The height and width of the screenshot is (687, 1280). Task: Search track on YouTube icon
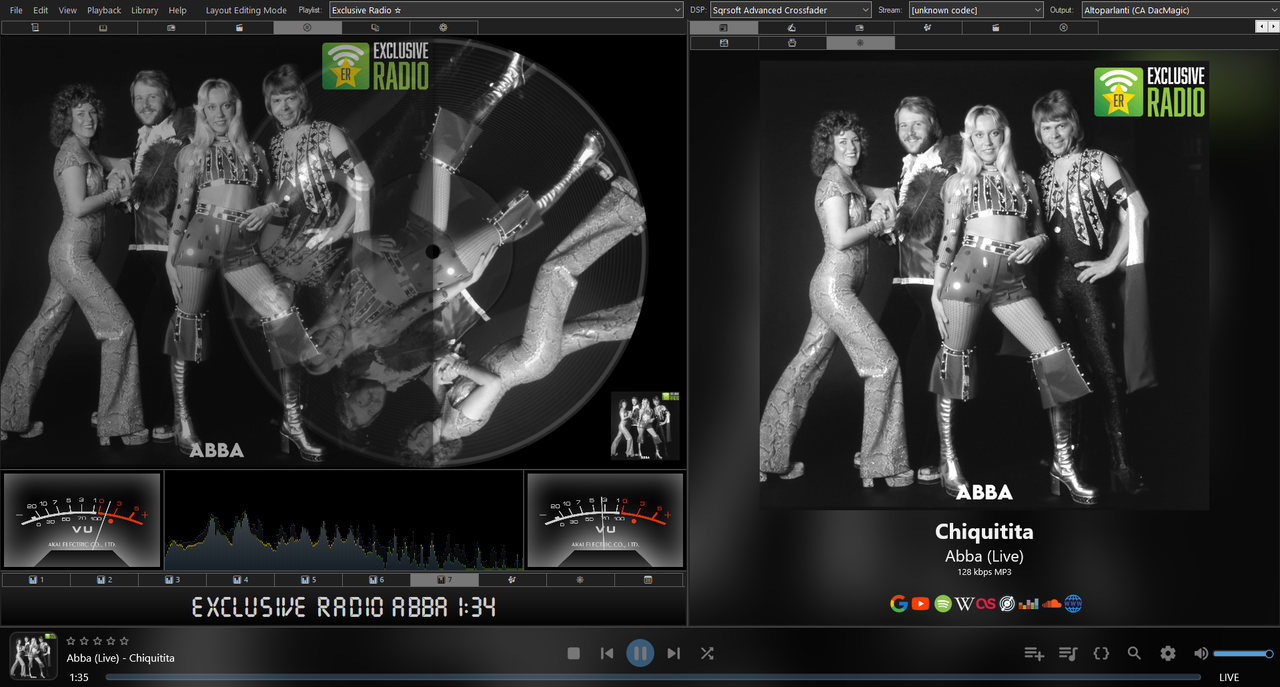pyautogui.click(x=920, y=603)
